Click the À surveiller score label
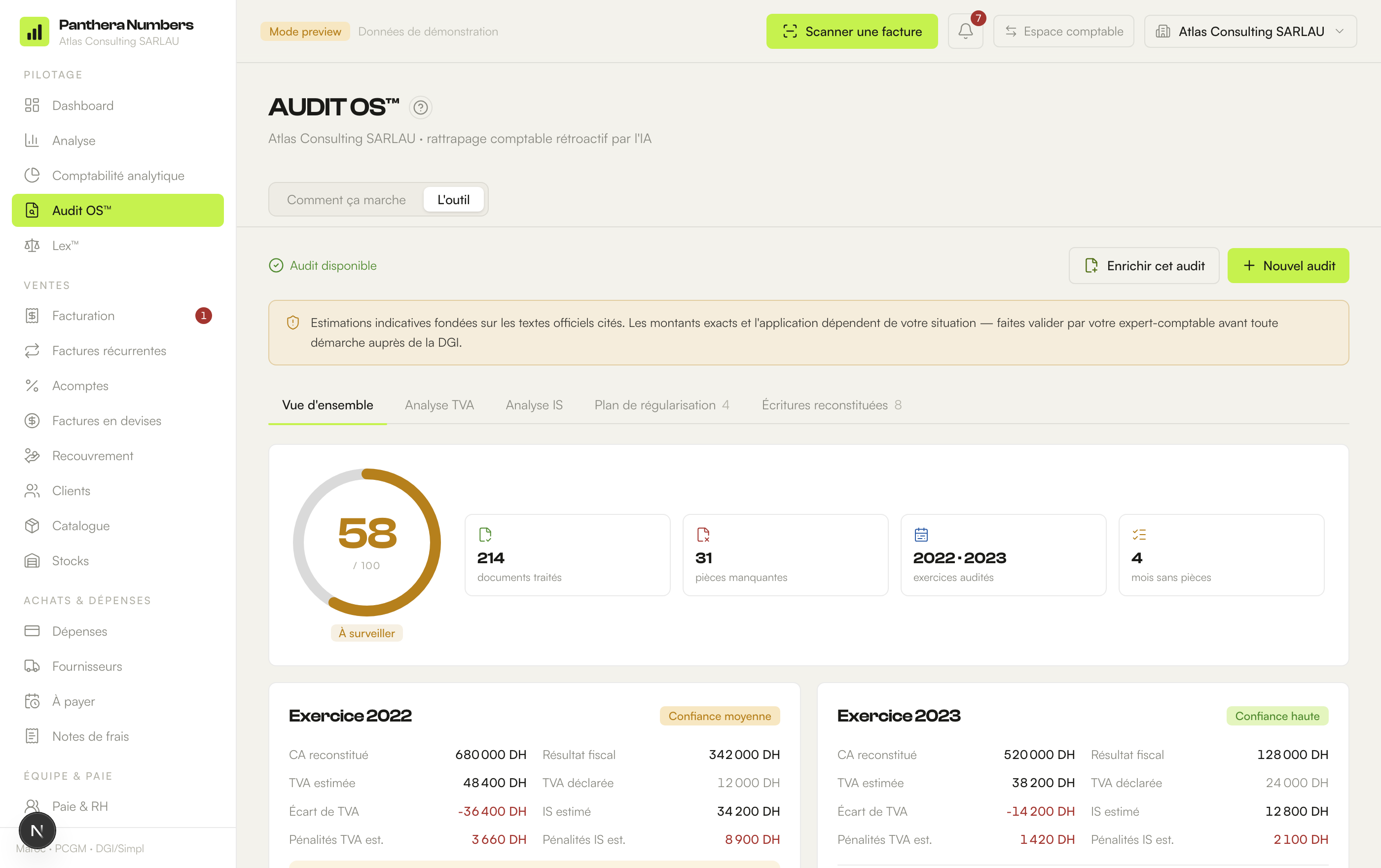Screen dimensions: 1381x868 point(367,633)
